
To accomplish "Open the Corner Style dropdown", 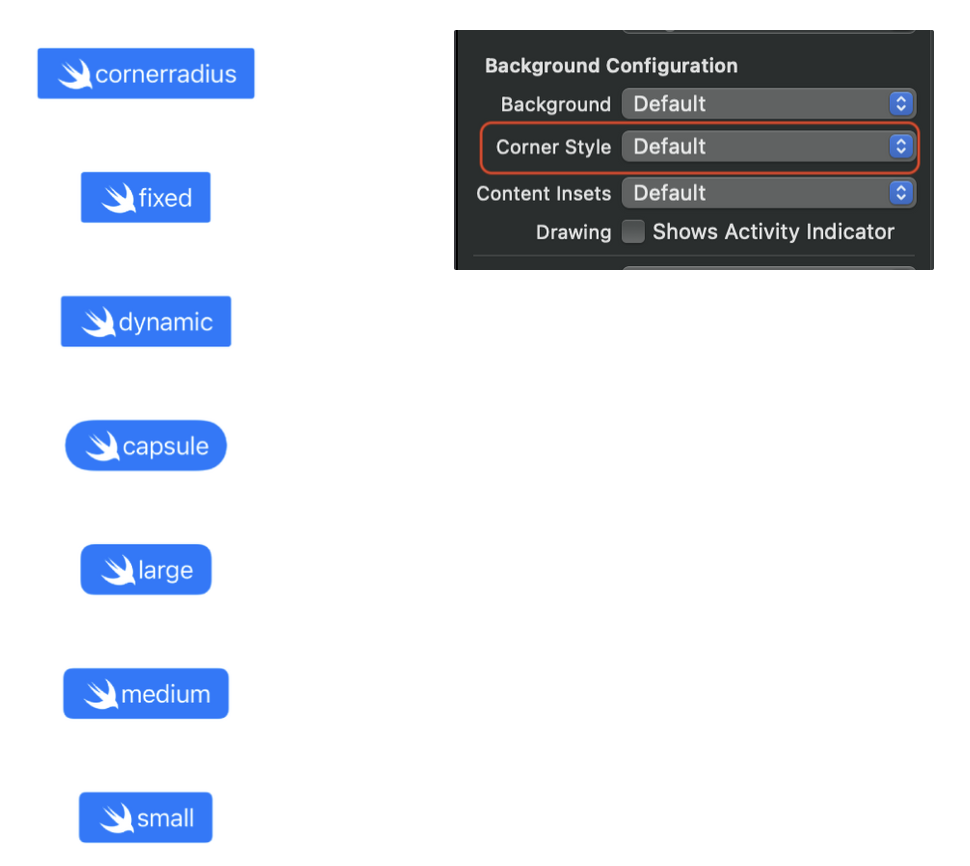I will coord(768,147).
